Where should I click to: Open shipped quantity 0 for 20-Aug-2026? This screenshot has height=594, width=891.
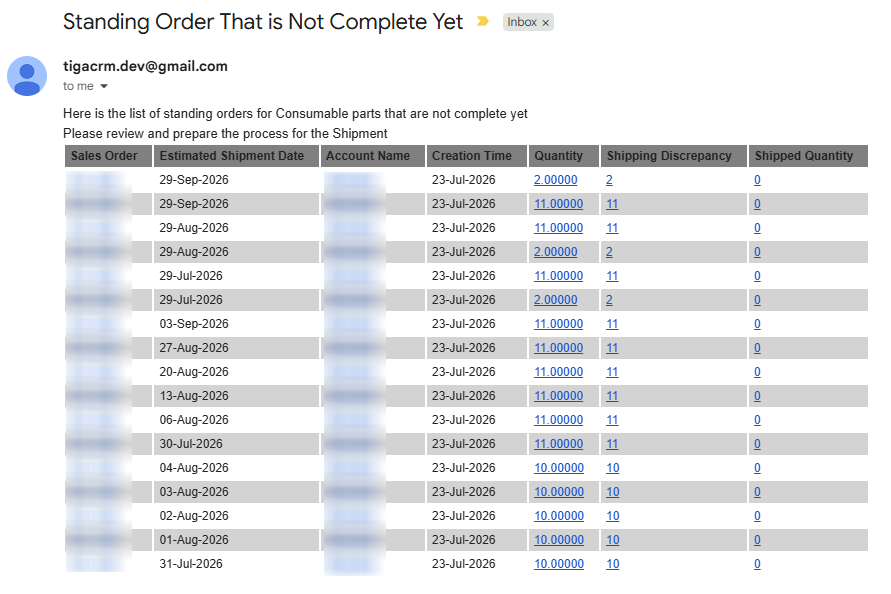click(x=757, y=372)
